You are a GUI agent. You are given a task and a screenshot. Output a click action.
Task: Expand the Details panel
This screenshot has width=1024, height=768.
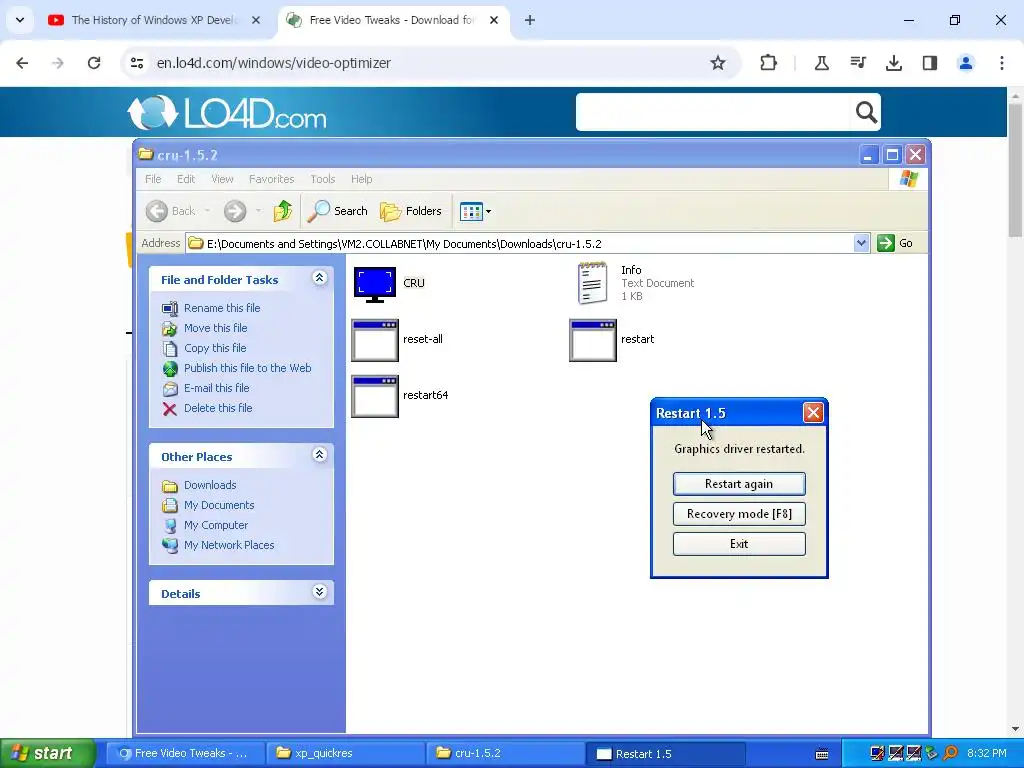[x=319, y=592]
